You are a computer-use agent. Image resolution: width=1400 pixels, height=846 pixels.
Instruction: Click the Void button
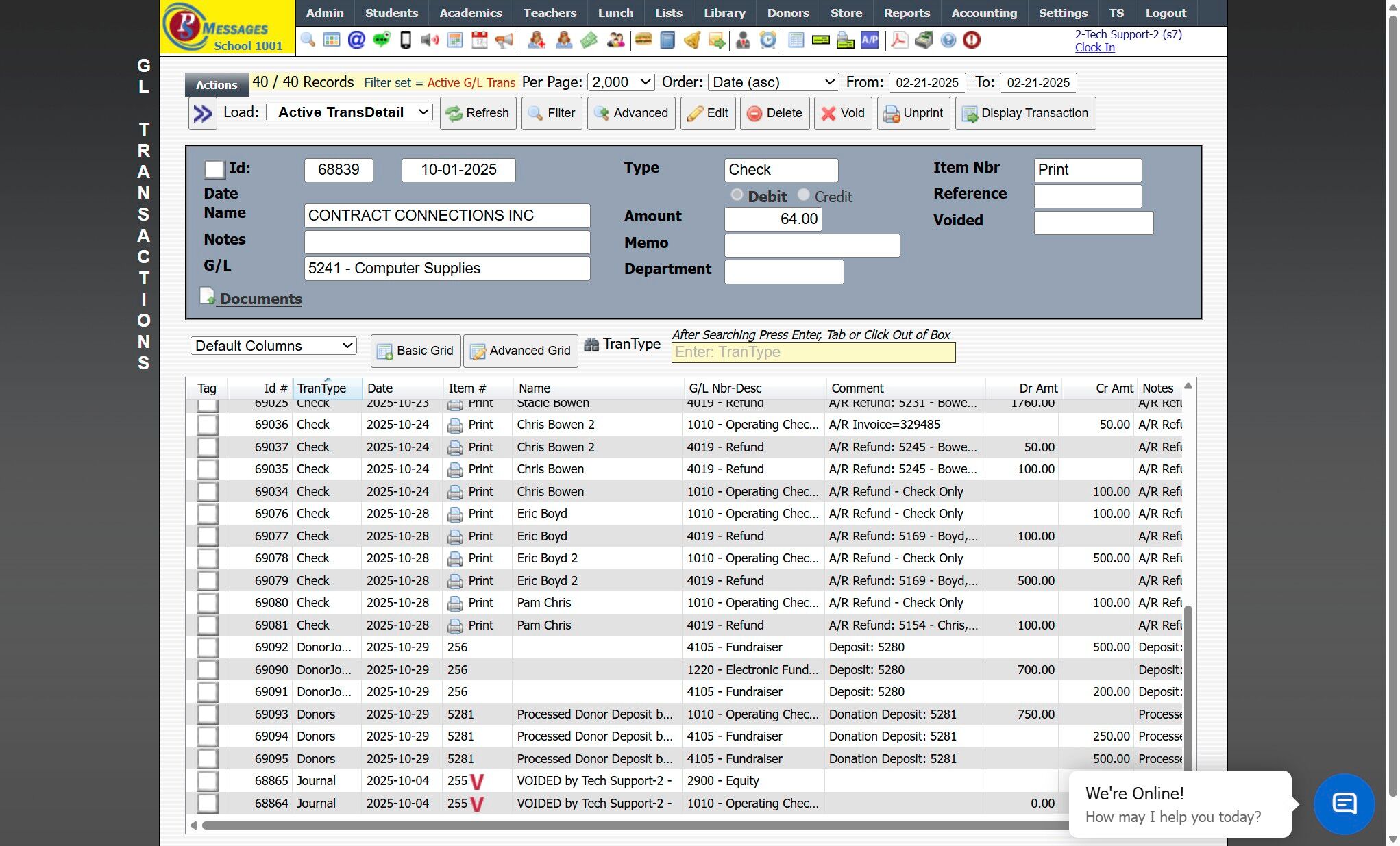[x=843, y=113]
